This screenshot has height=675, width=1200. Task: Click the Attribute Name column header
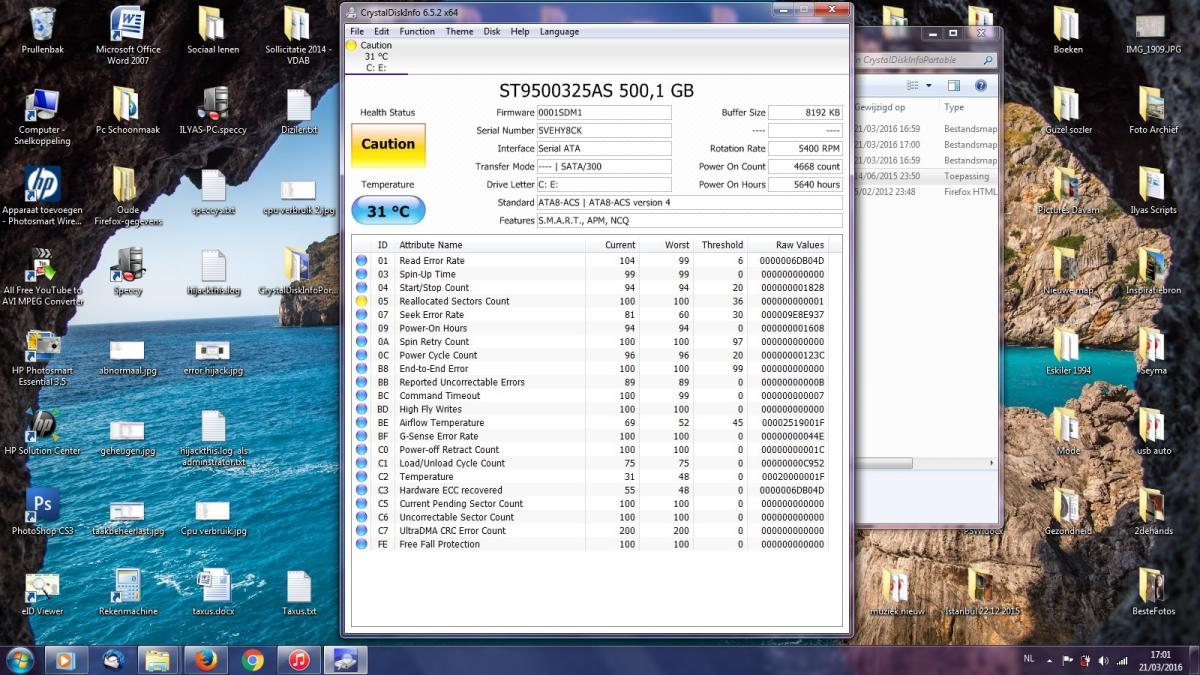(x=431, y=245)
